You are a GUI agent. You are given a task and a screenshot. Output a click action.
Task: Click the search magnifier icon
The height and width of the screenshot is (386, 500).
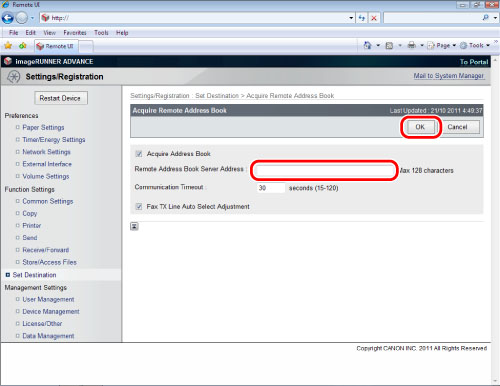(486, 18)
